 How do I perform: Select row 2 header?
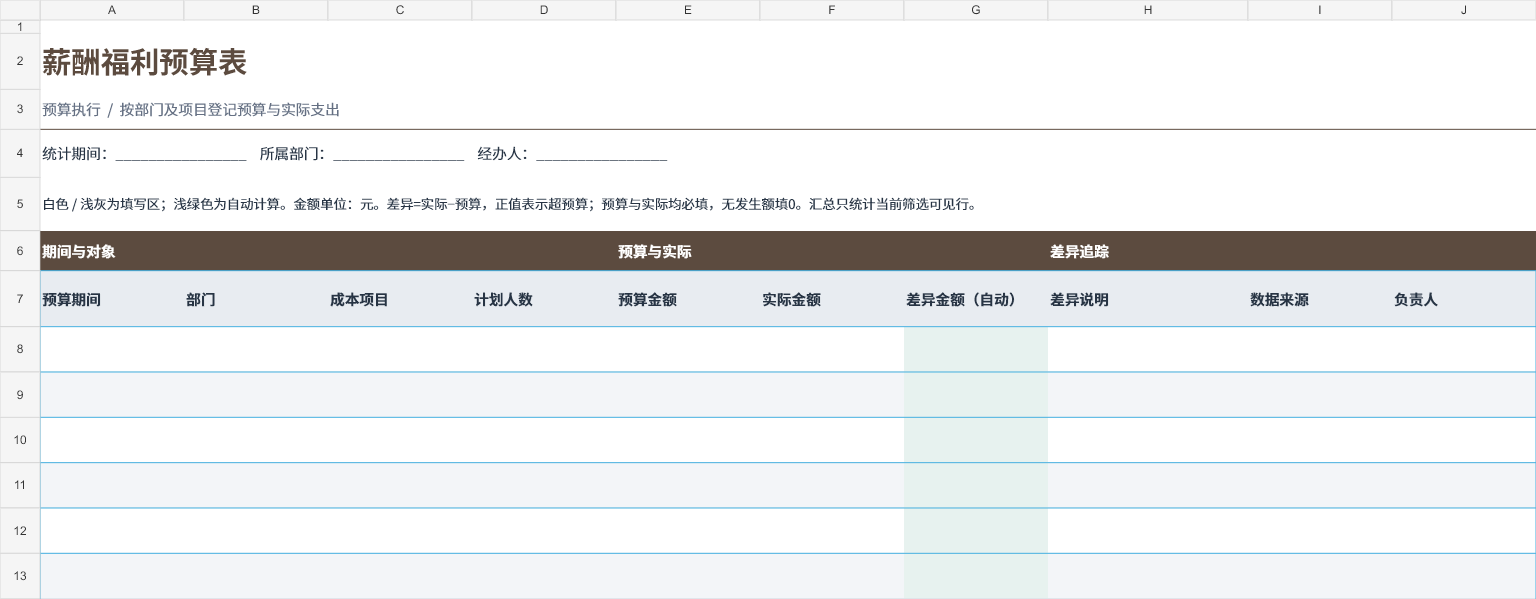point(20,62)
